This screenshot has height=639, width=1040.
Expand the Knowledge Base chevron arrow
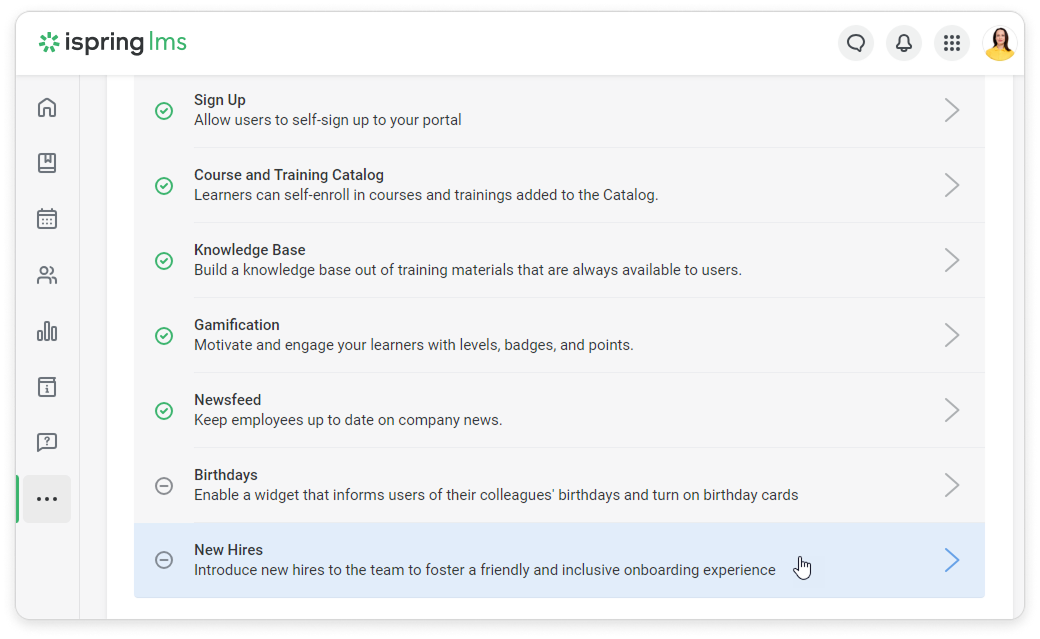(x=952, y=260)
